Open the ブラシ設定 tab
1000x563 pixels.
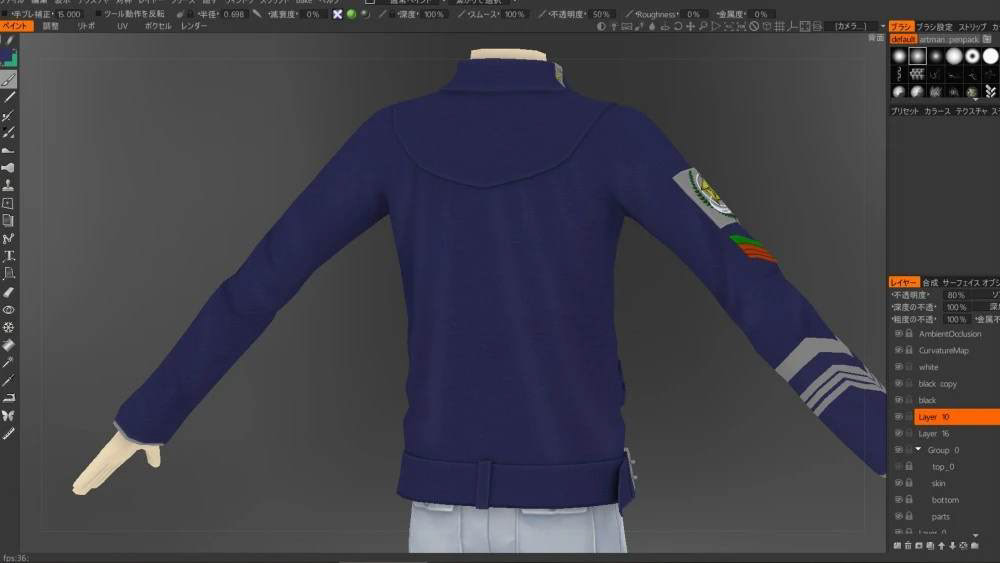(x=934, y=27)
